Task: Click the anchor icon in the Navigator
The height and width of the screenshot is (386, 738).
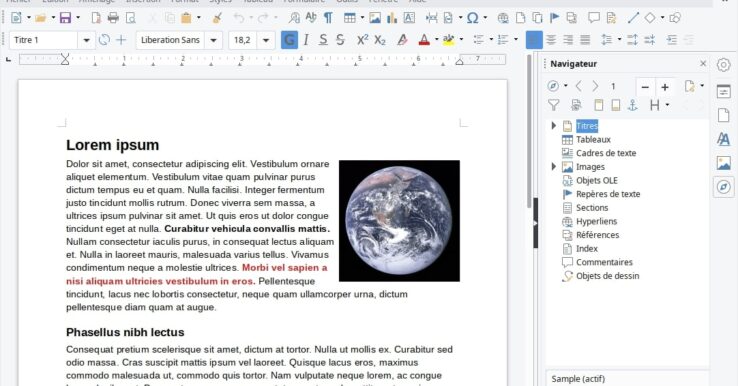Action: click(x=633, y=105)
